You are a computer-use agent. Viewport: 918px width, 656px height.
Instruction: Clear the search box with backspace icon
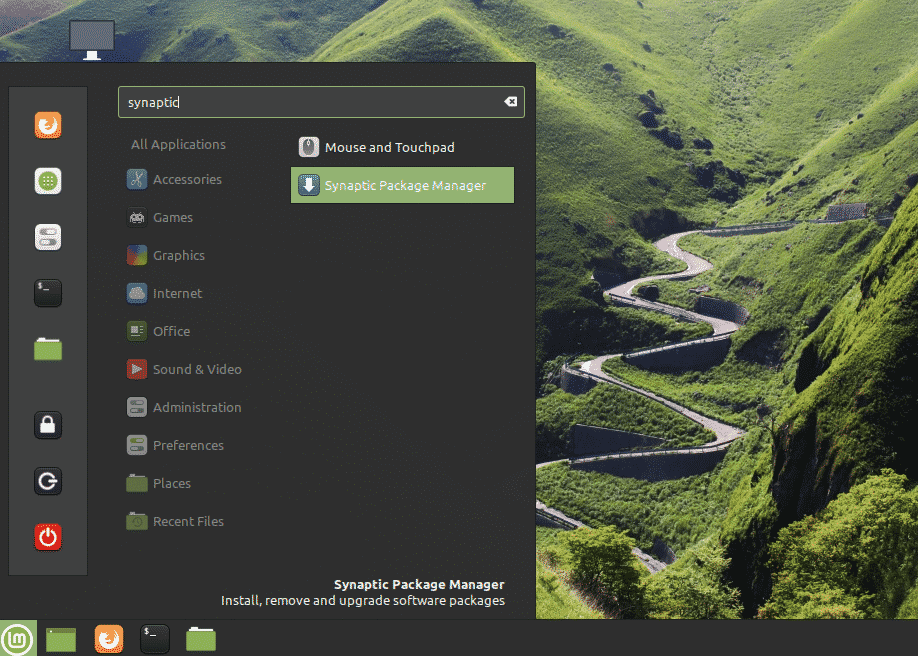(x=511, y=102)
